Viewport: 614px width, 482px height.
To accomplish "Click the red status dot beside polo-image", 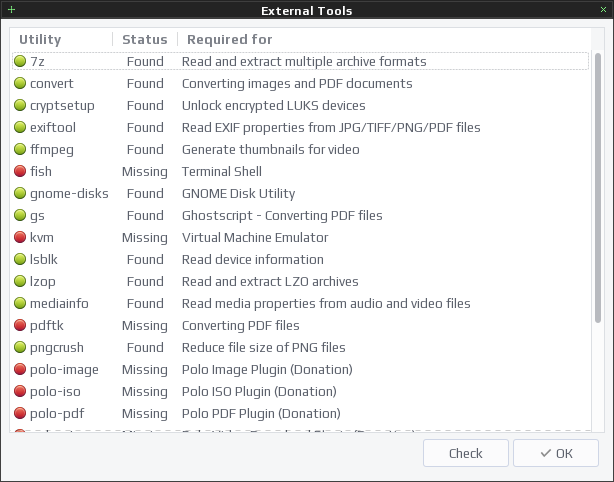I will click(x=20, y=369).
